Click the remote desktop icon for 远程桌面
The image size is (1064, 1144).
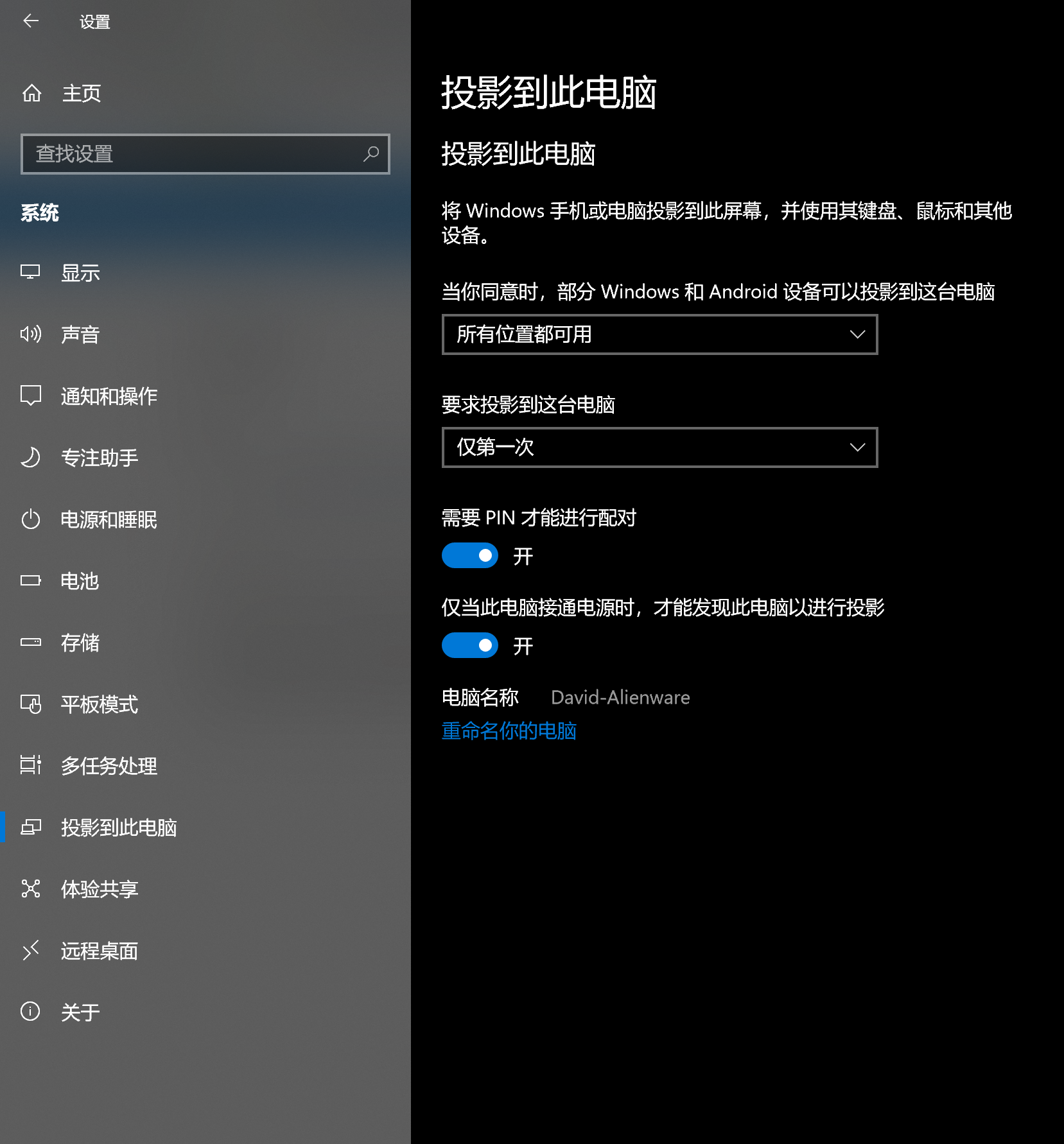tap(30, 950)
